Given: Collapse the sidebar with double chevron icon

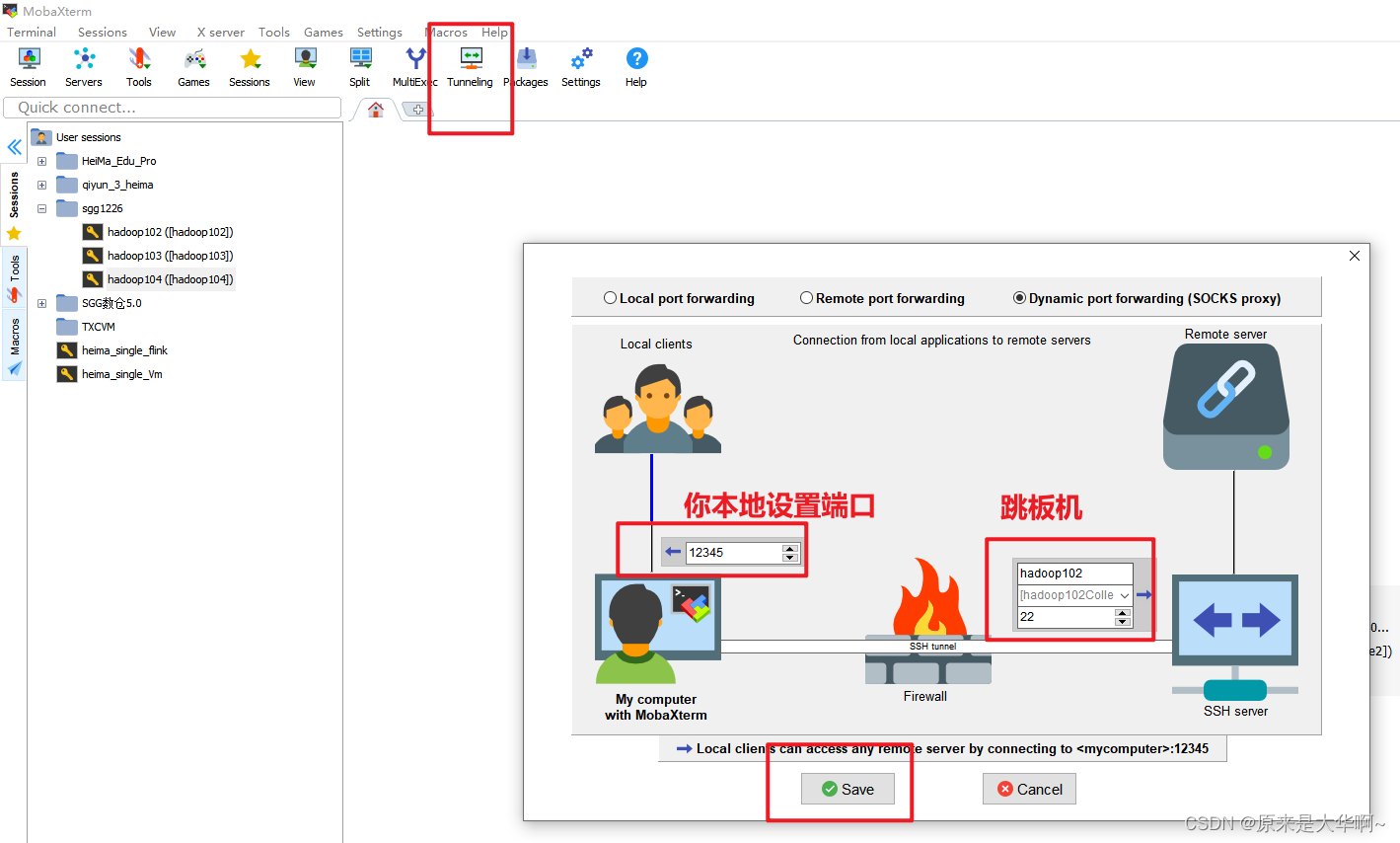Looking at the screenshot, I should (x=15, y=147).
